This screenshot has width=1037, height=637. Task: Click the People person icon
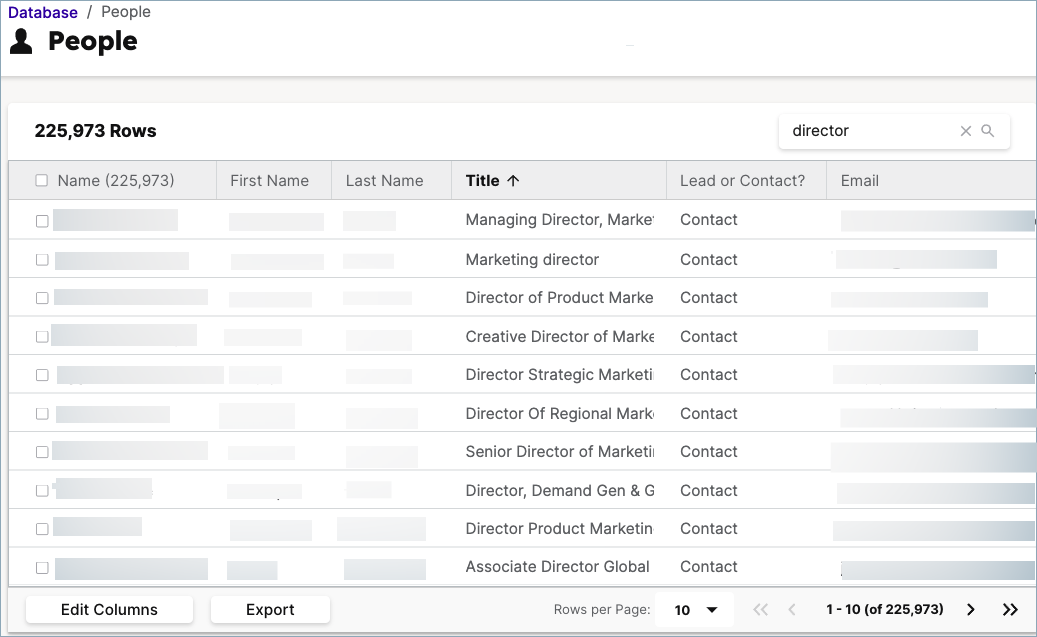click(x=21, y=41)
